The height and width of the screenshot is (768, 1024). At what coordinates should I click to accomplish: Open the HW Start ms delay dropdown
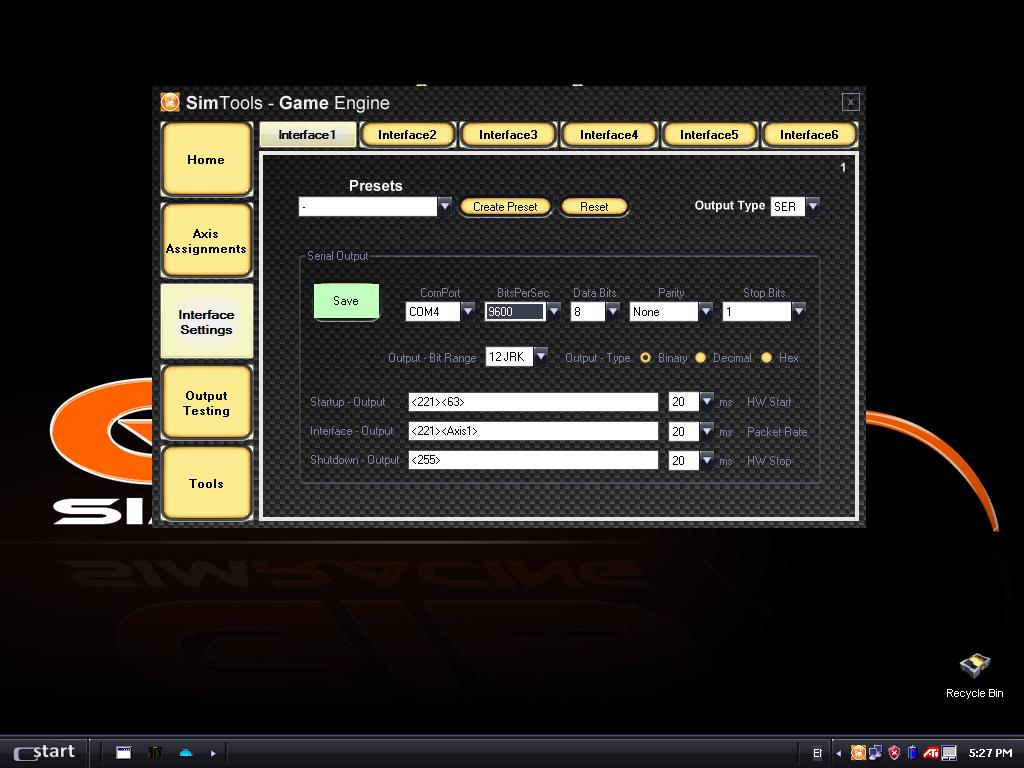(x=707, y=401)
